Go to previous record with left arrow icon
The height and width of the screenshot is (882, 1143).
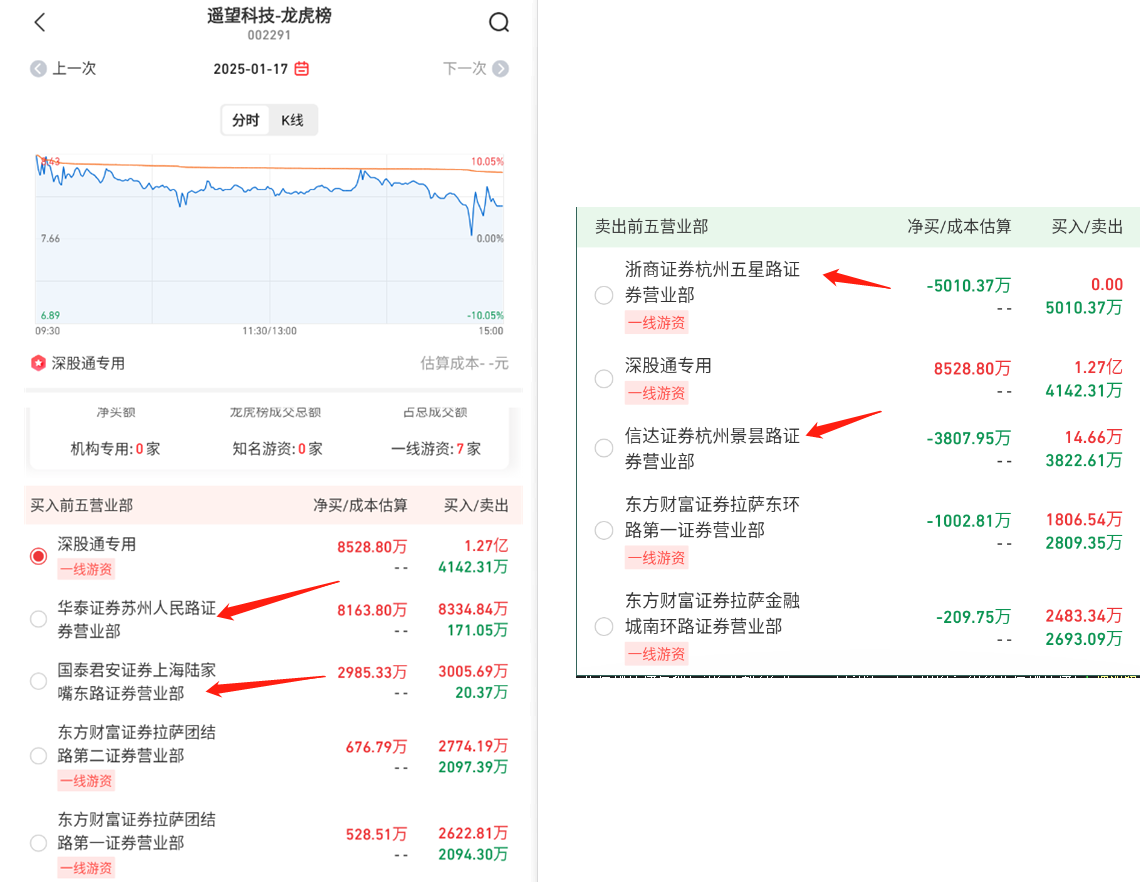pos(38,69)
